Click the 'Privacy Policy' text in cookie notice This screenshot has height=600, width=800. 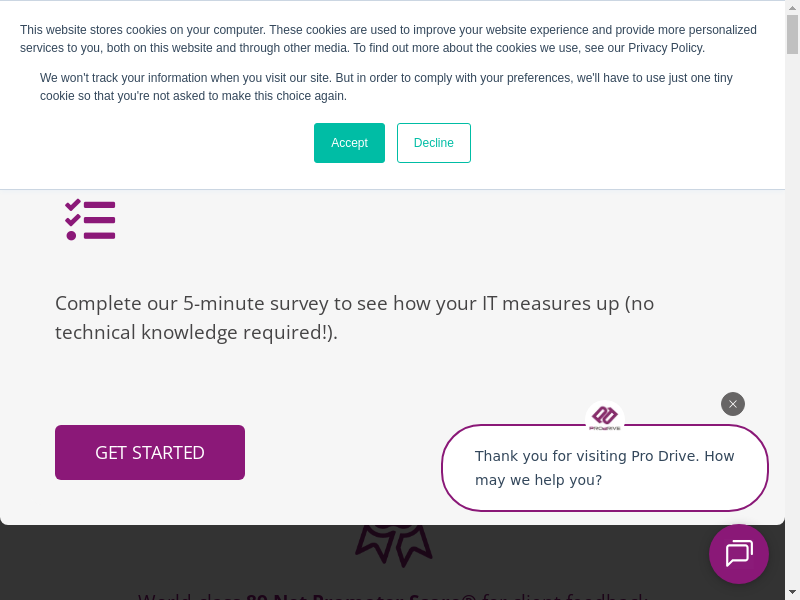[x=670, y=48]
